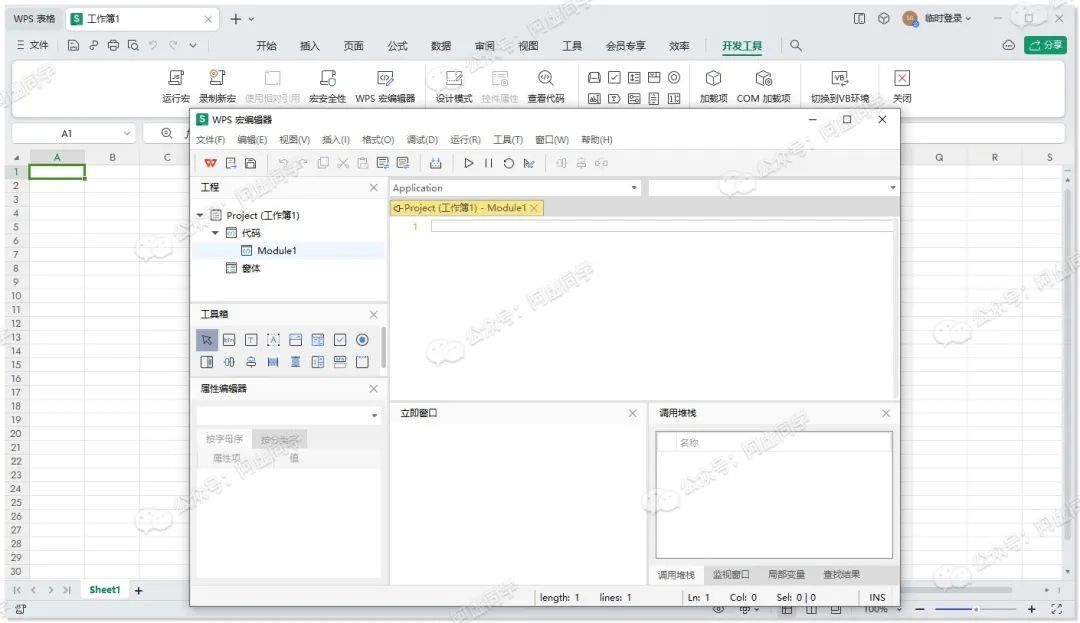The image size is (1080, 623).
Task: Close the 立即窗口 panel
Action: pos(632,413)
